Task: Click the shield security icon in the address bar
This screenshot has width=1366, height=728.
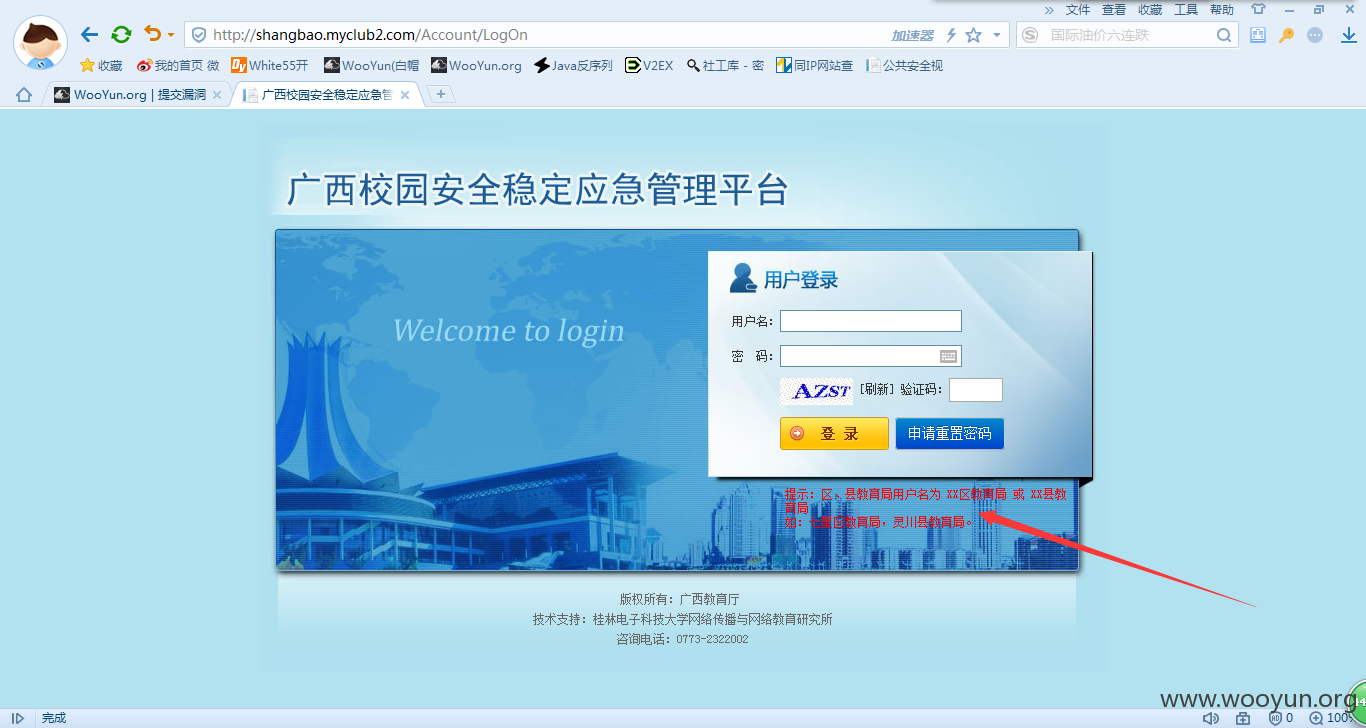Action: (199, 35)
